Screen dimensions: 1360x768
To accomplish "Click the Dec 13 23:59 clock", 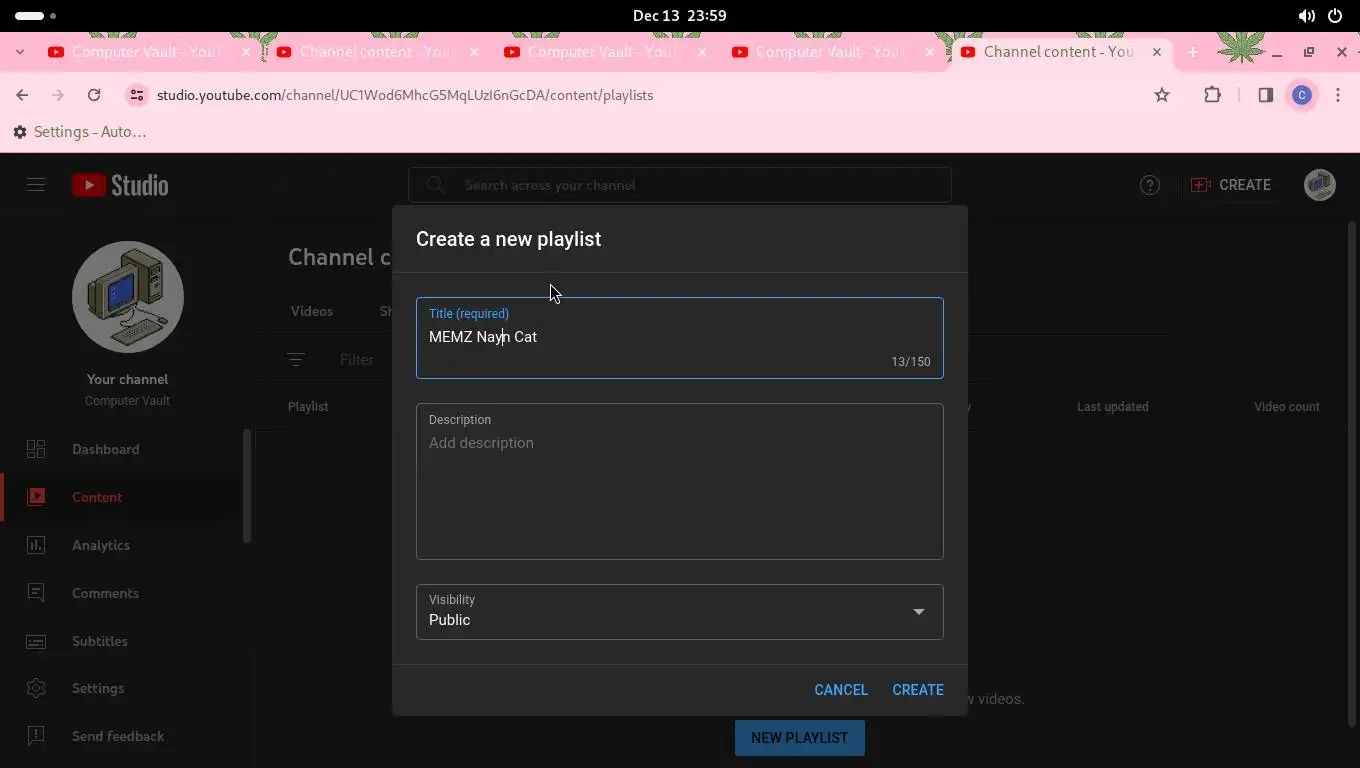I will 680,16.
